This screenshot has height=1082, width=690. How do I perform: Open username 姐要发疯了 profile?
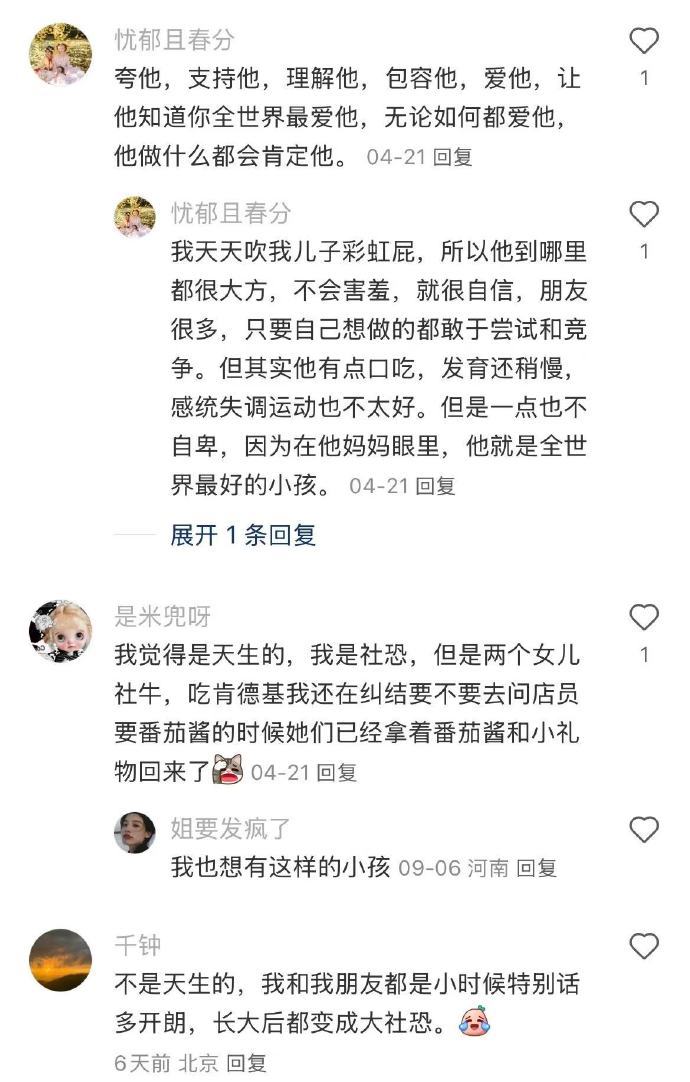230,828
